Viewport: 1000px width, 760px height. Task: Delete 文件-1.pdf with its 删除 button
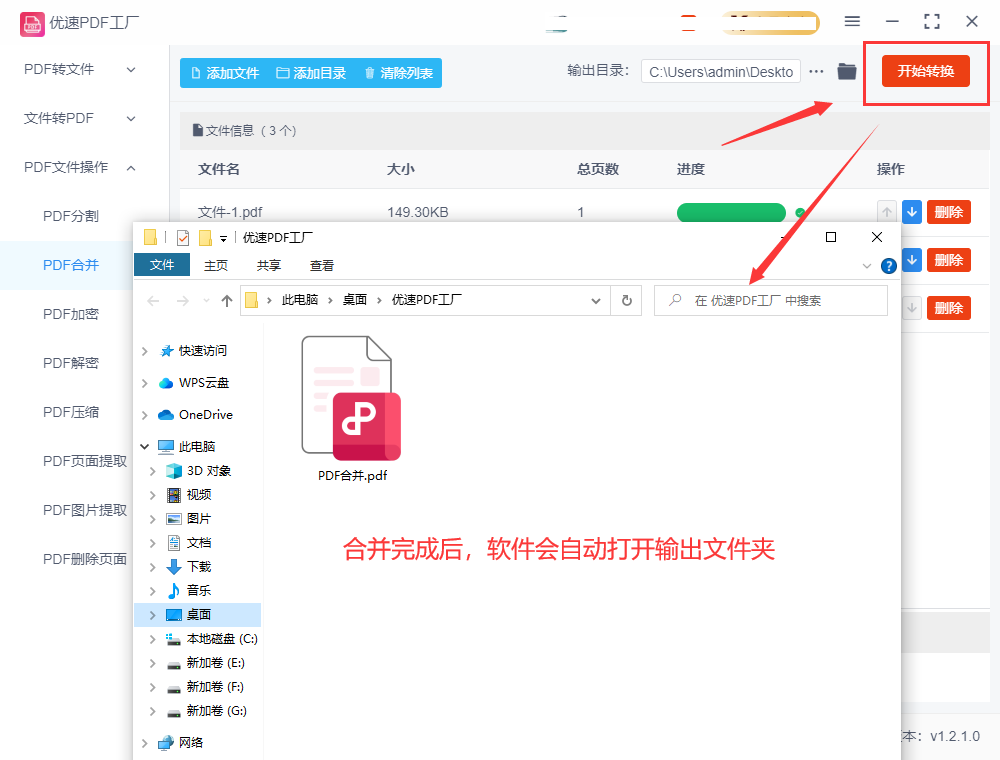[948, 212]
